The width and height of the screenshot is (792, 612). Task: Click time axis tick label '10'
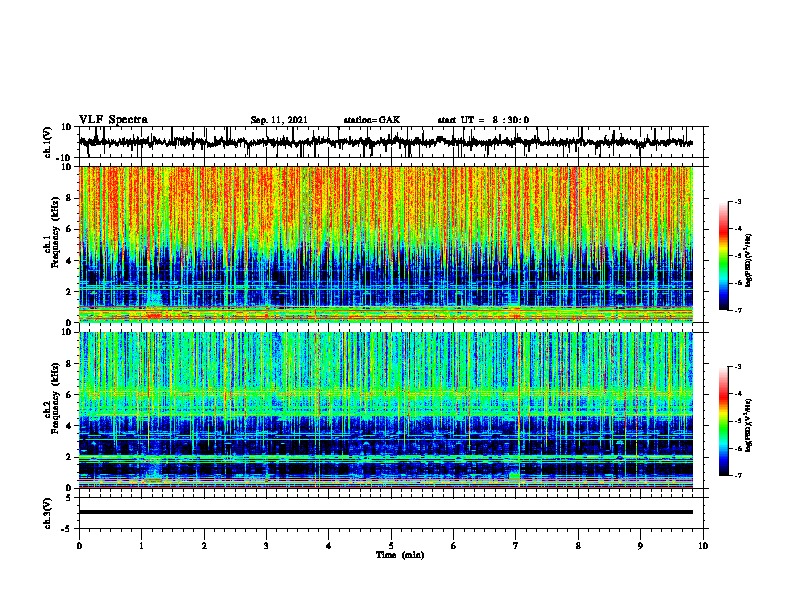click(703, 546)
